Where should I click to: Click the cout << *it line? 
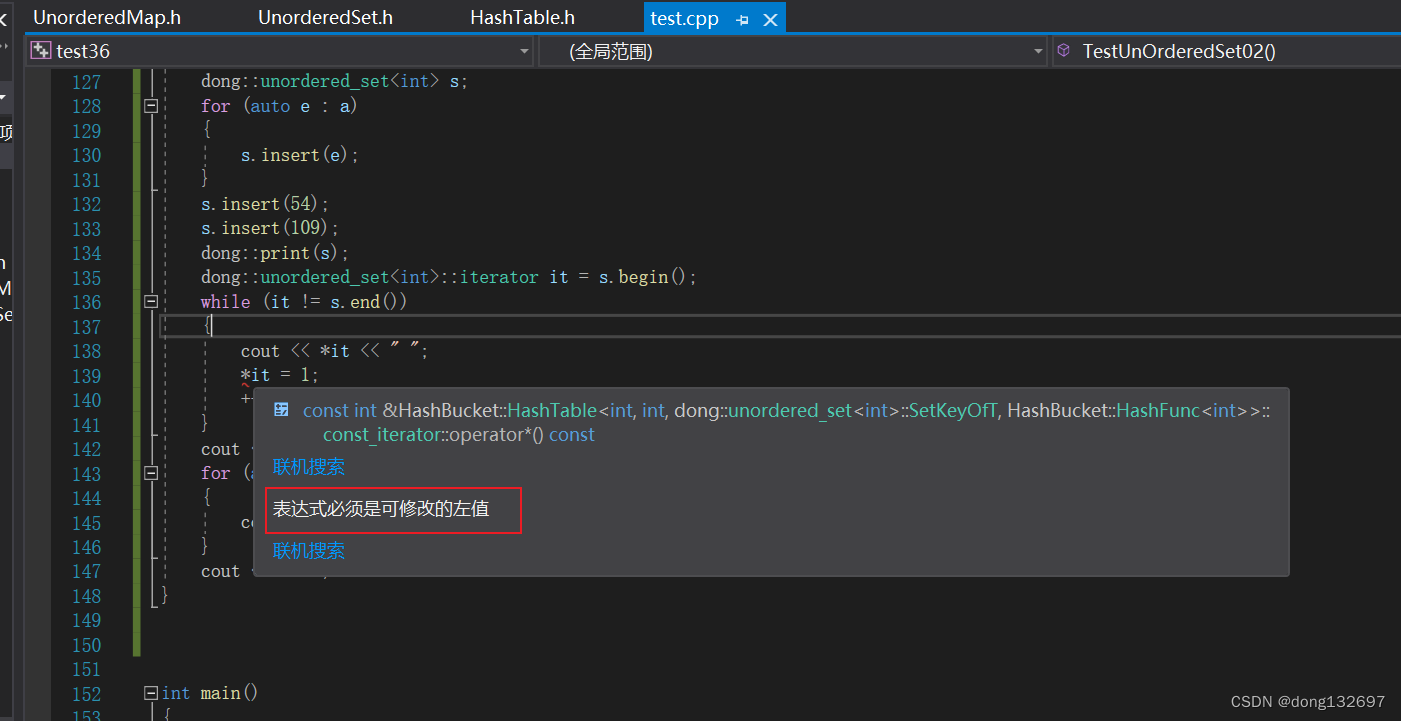click(x=335, y=351)
